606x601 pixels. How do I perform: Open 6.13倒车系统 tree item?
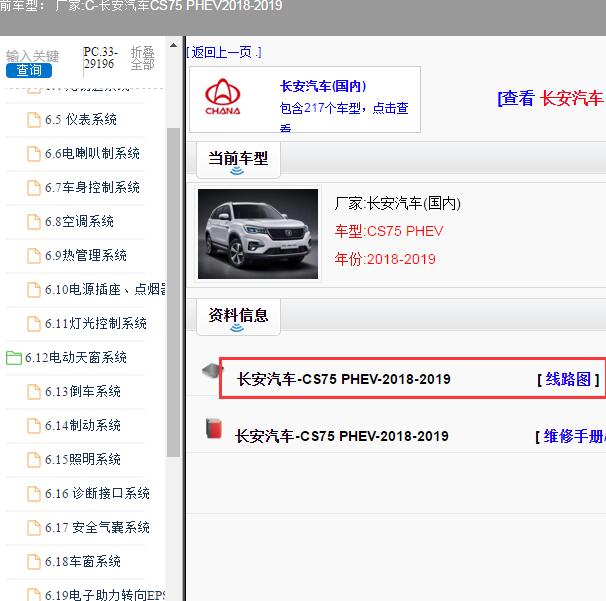pyautogui.click(x=82, y=392)
